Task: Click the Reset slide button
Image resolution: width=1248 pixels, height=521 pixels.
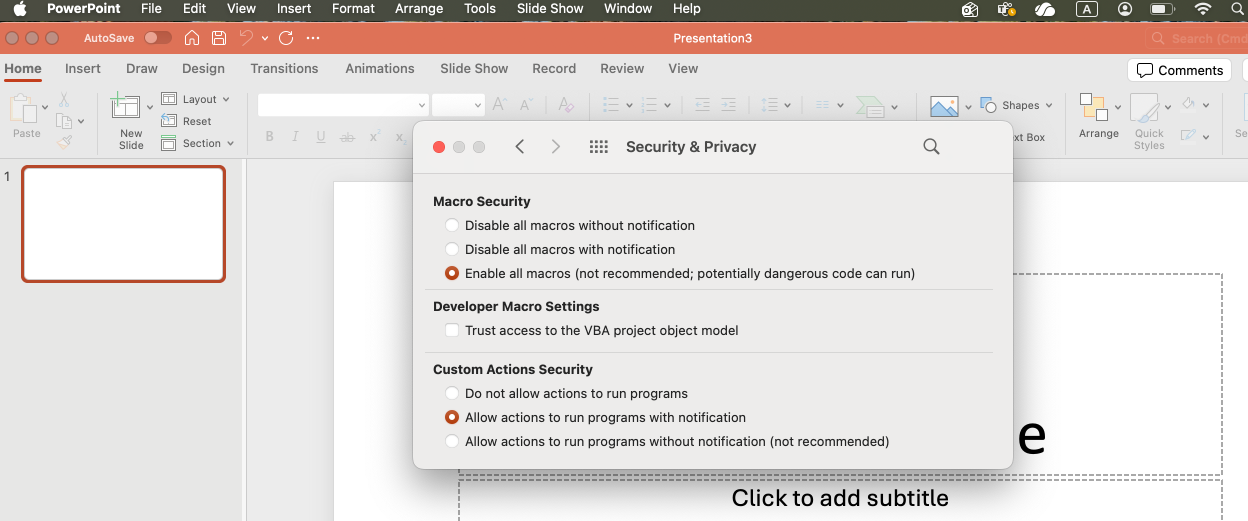Action: tap(186, 121)
